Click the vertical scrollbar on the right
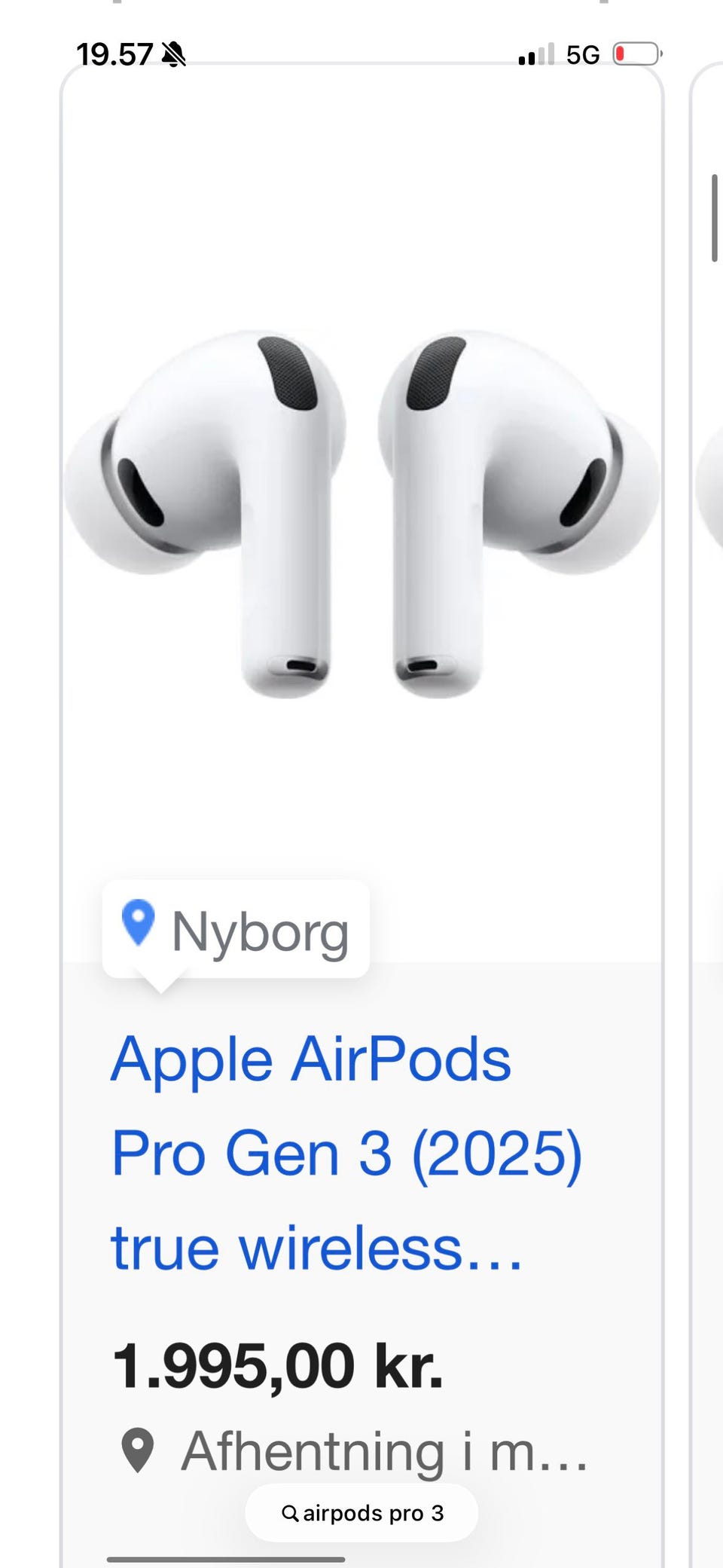The image size is (723, 1568). (x=714, y=219)
